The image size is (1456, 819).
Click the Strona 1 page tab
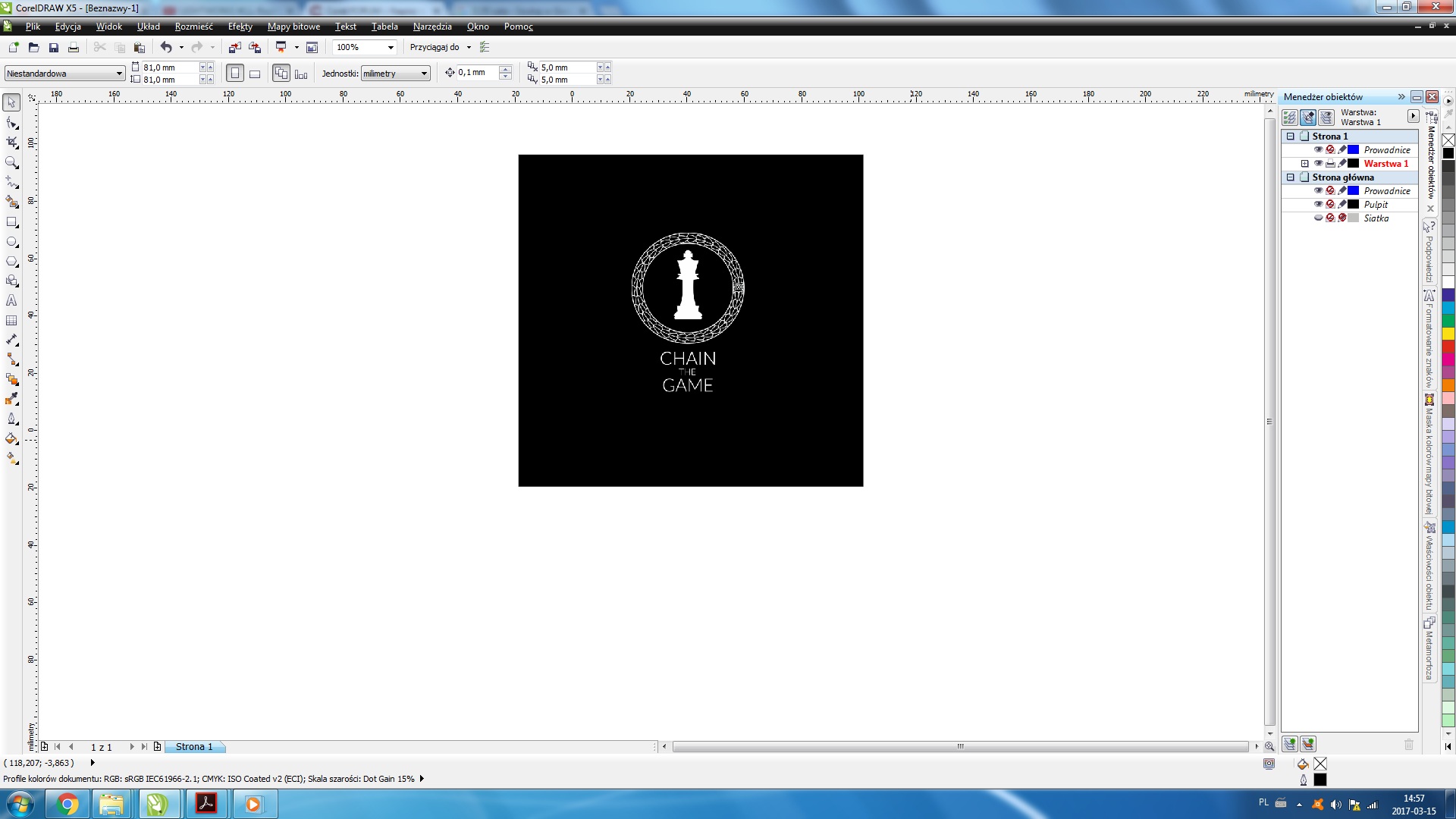[194, 747]
